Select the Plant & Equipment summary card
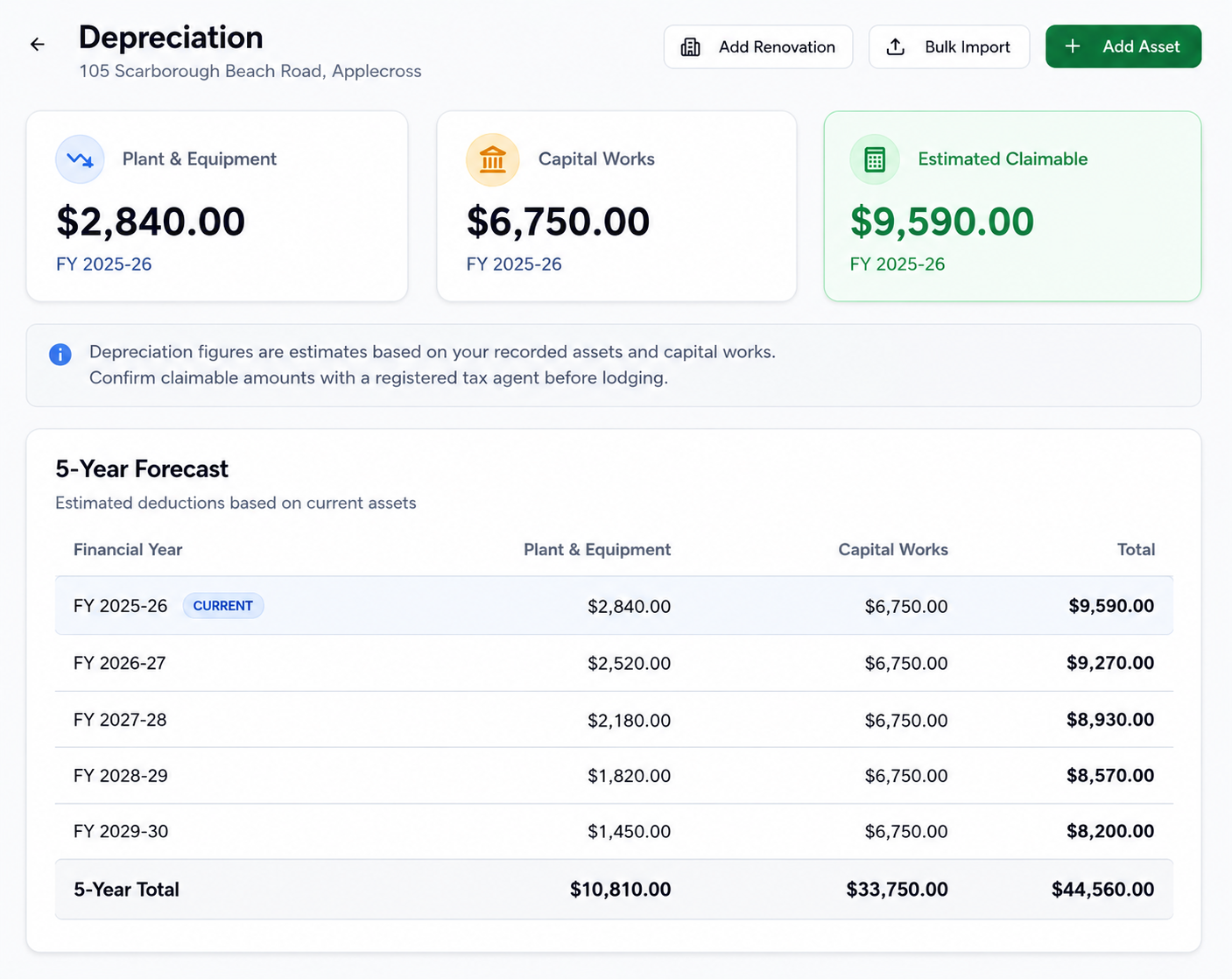1232x979 pixels. point(217,206)
